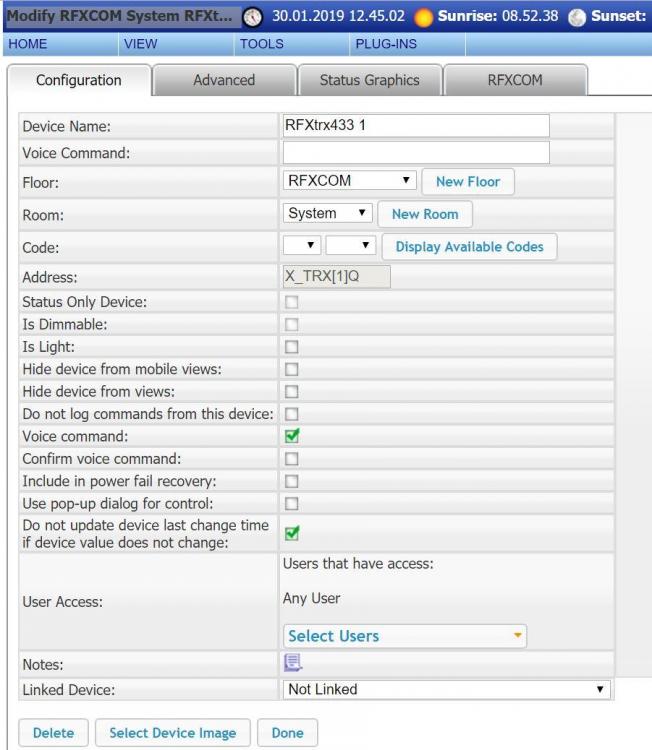Click the Select Device Image button
The image size is (652, 750).
point(173,733)
